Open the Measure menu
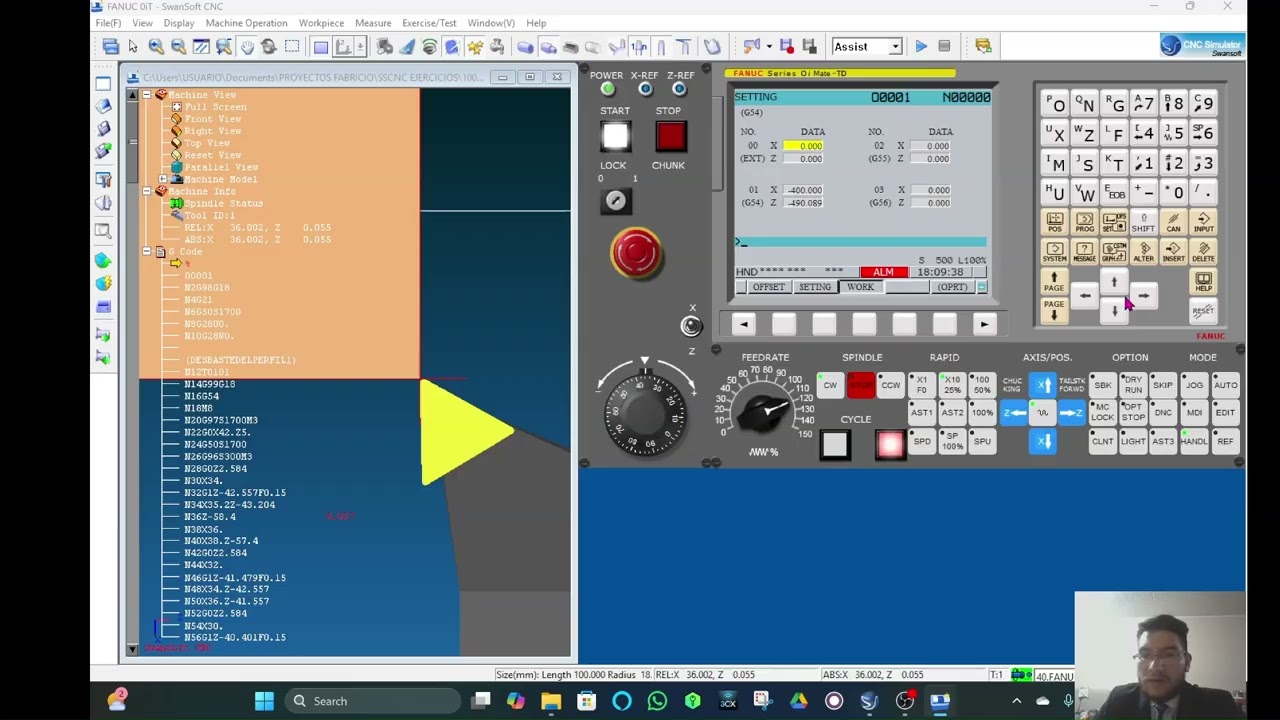 click(373, 23)
